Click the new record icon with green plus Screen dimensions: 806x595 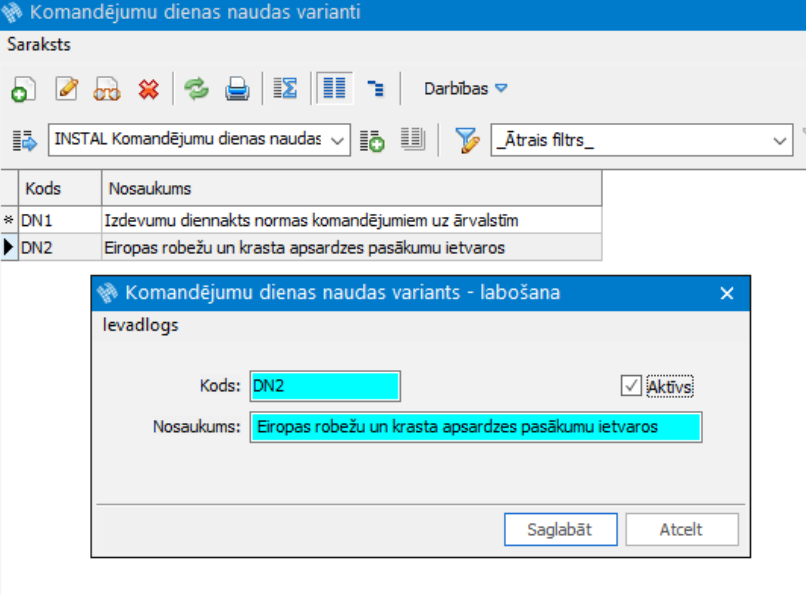pyautogui.click(x=23, y=89)
